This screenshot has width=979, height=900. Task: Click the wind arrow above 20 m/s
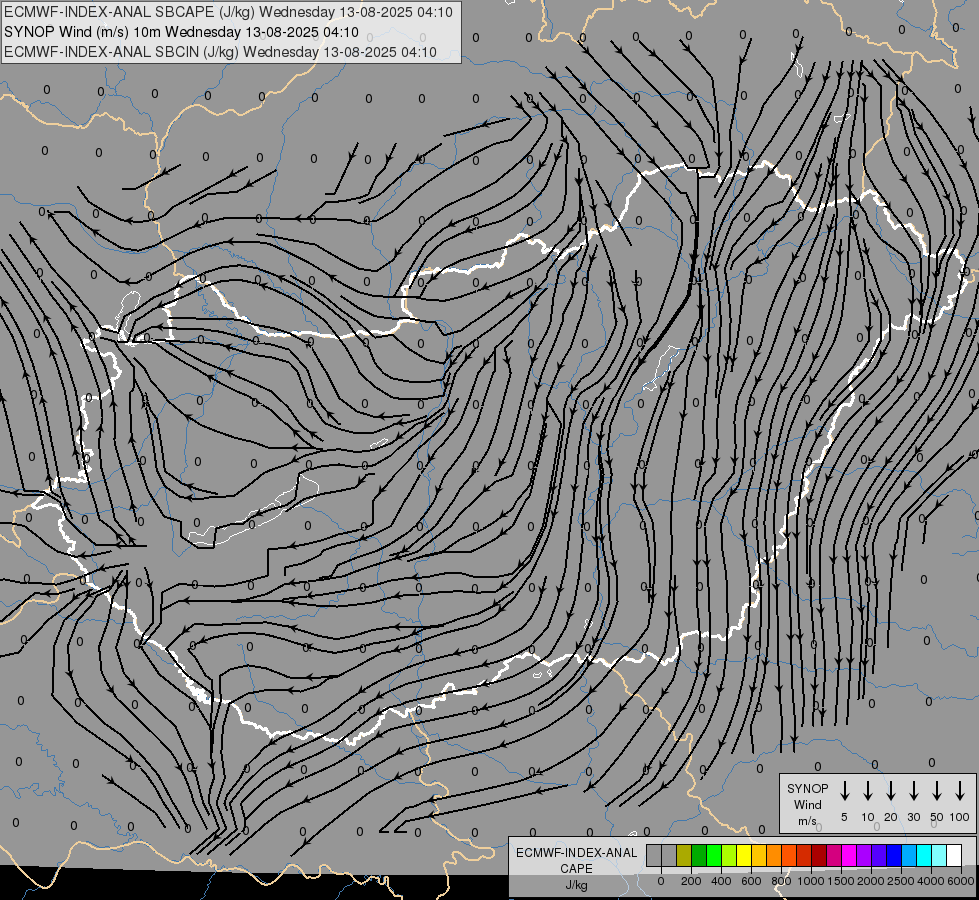[890, 790]
